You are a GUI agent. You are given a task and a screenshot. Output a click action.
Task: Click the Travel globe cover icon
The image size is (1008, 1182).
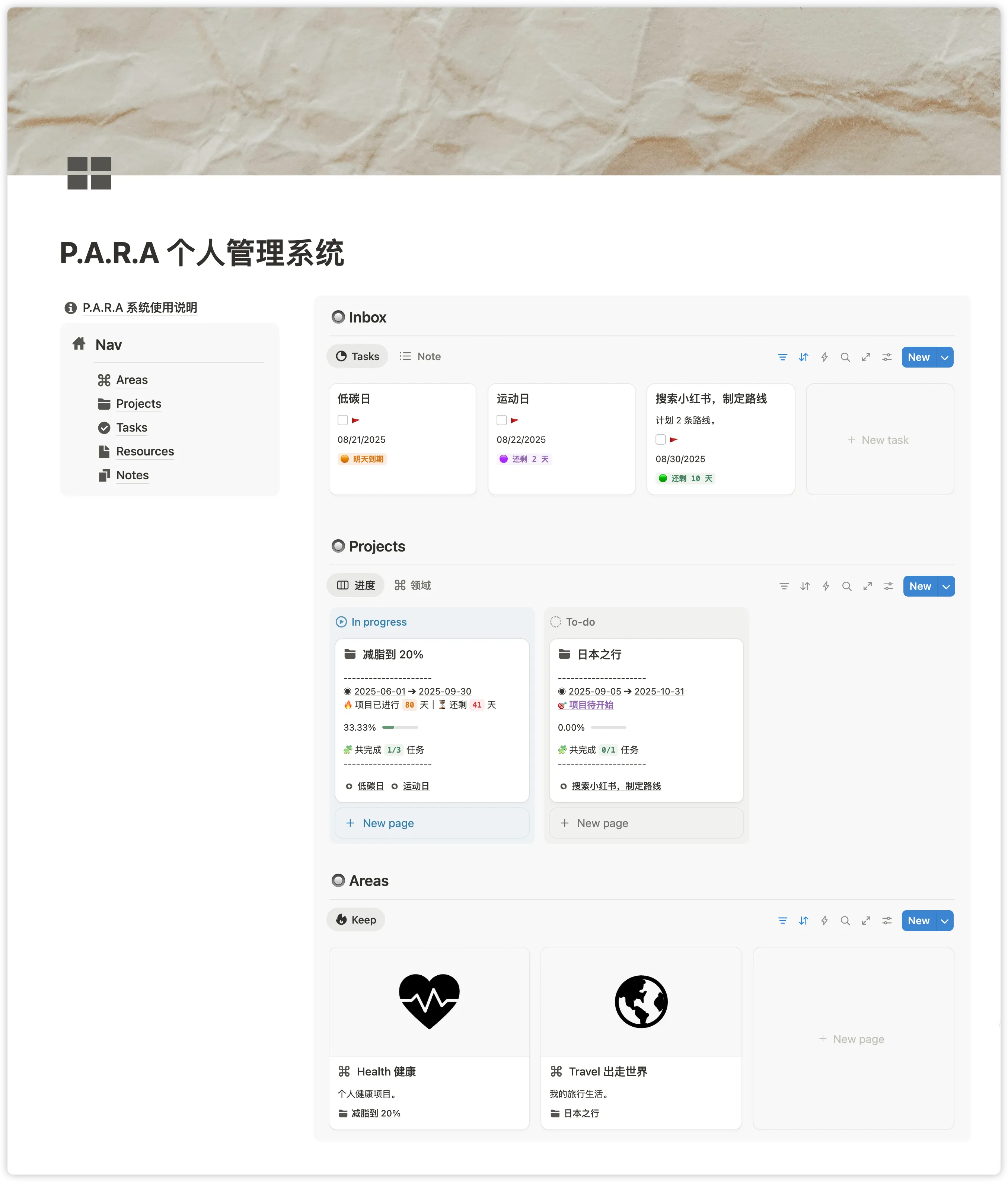coord(641,1001)
